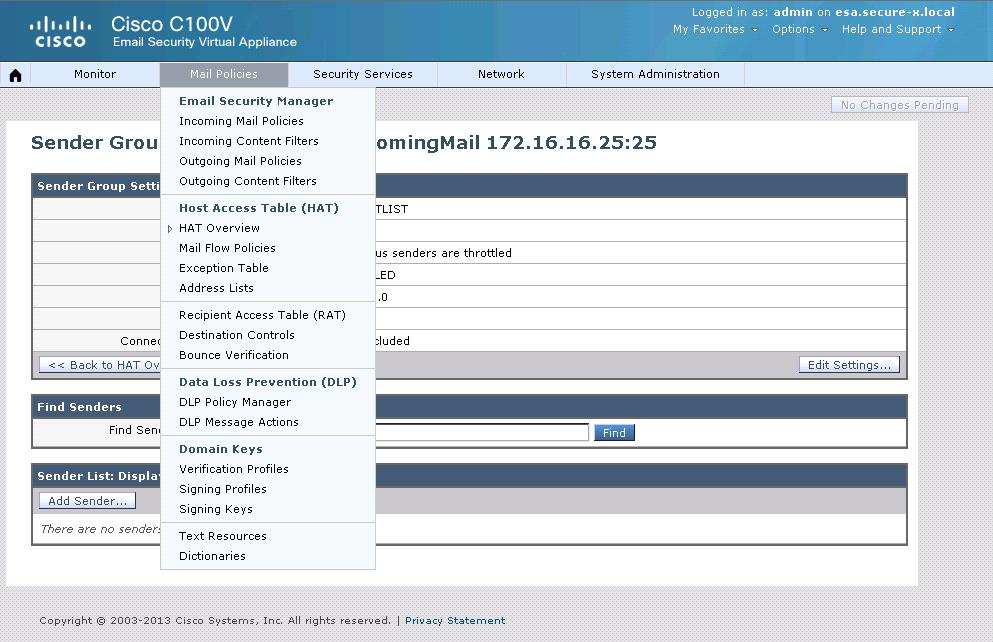Open Text Resources

click(223, 536)
